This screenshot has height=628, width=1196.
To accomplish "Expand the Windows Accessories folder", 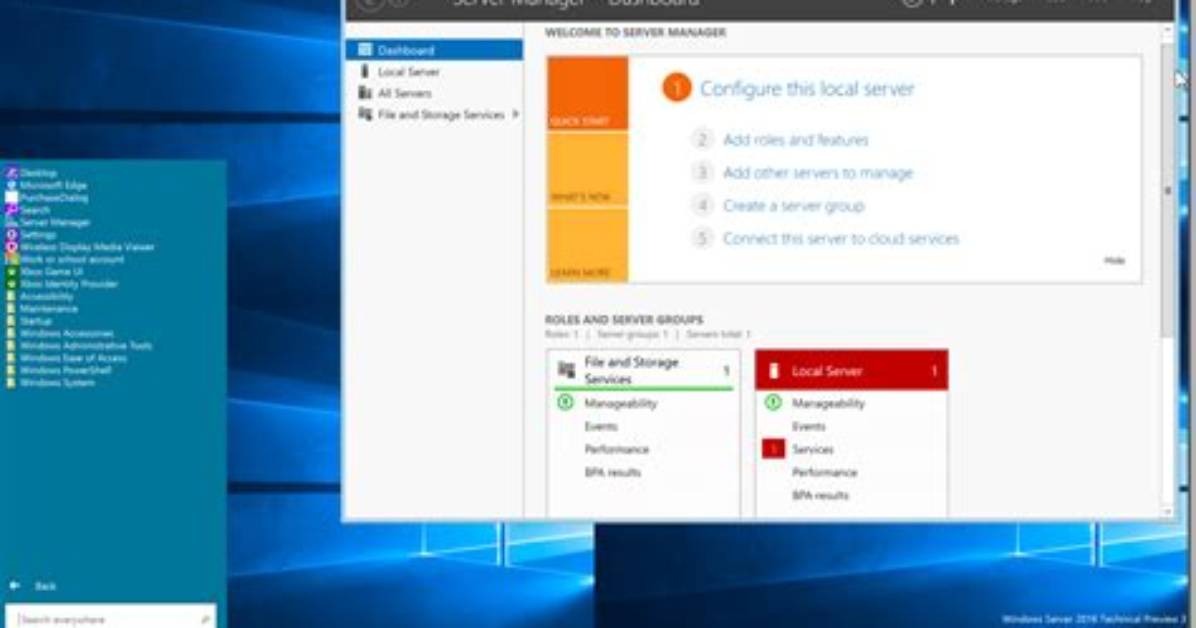I will (x=60, y=333).
